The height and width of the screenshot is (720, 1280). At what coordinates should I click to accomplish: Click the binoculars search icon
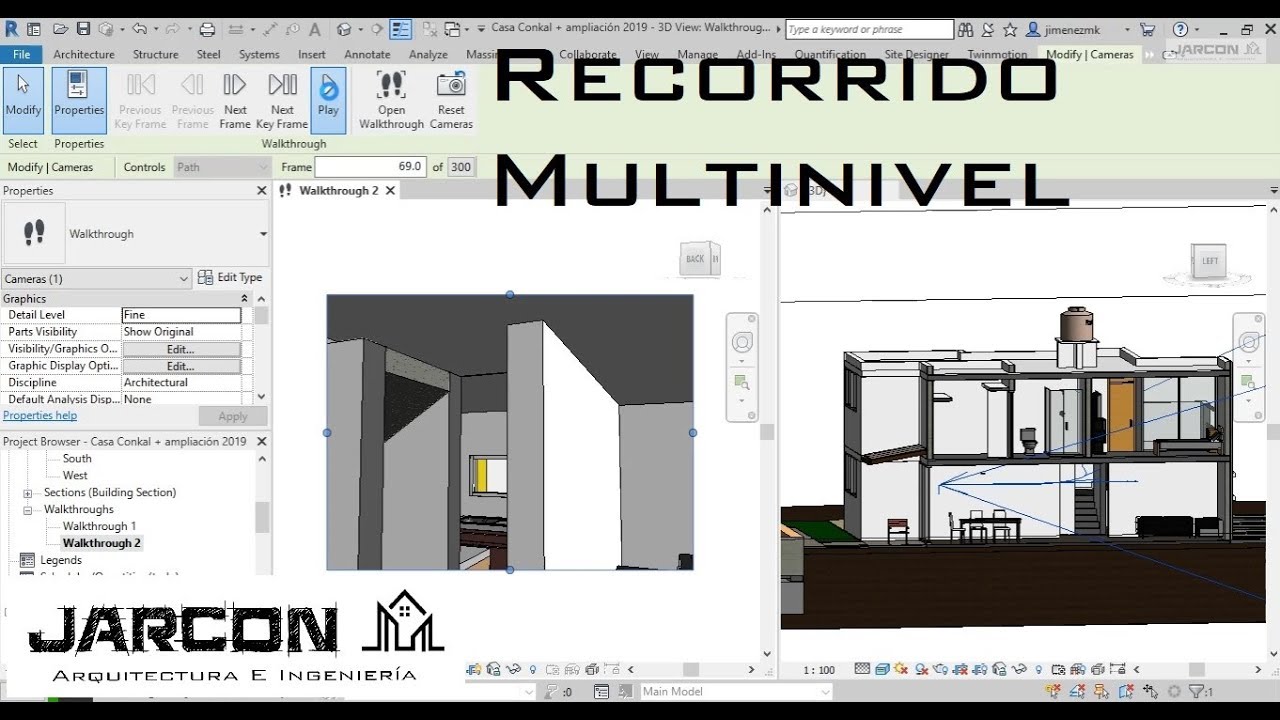click(x=966, y=30)
